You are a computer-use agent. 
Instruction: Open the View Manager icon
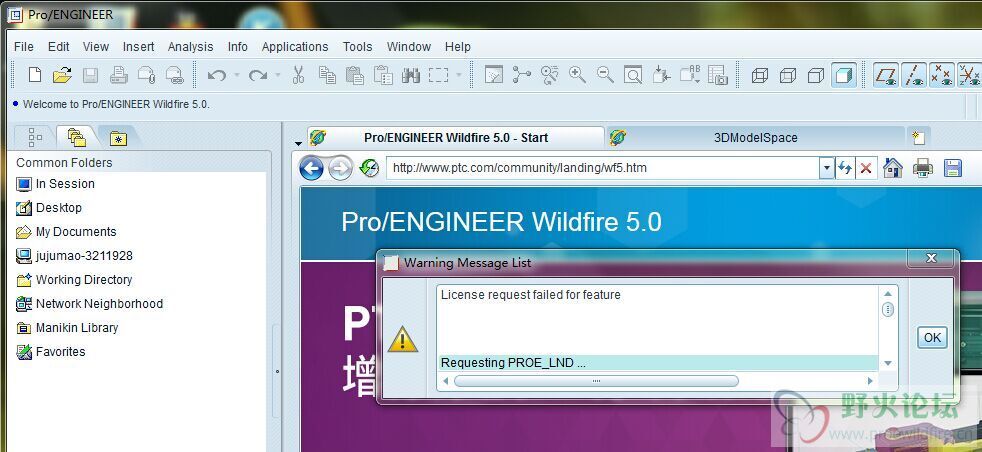pyautogui.click(x=718, y=76)
